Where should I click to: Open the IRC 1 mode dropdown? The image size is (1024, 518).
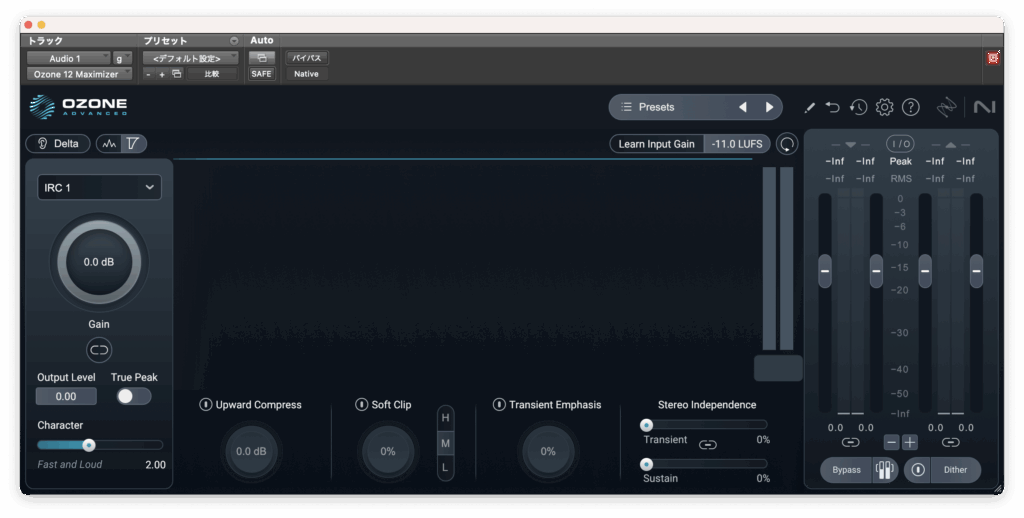point(99,187)
